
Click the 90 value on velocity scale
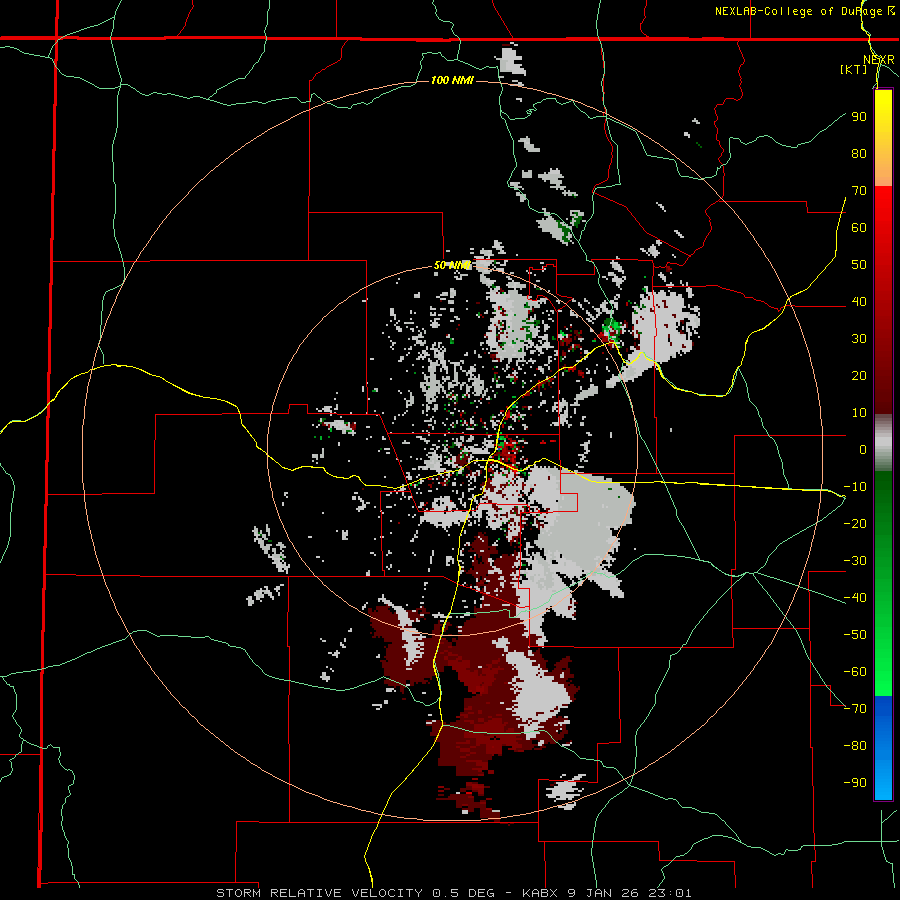(859, 117)
